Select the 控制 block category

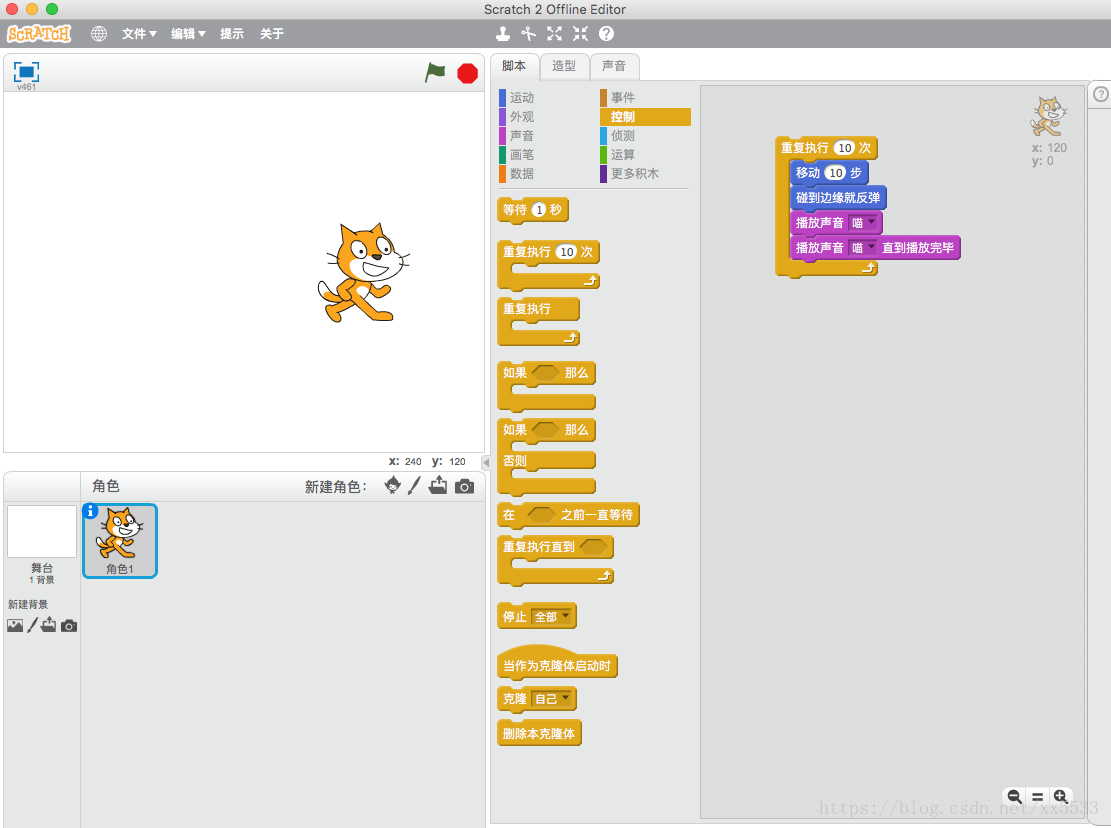(645, 117)
